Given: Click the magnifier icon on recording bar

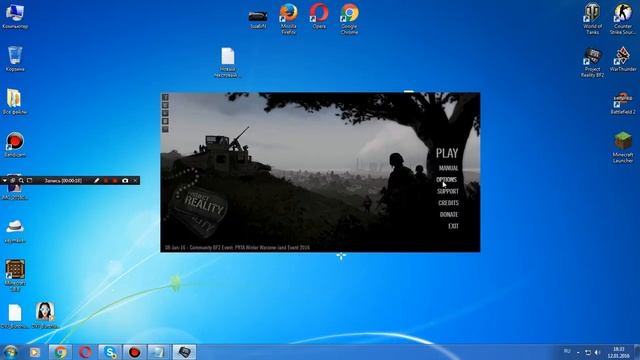Looking at the screenshot, I should tap(21, 180).
